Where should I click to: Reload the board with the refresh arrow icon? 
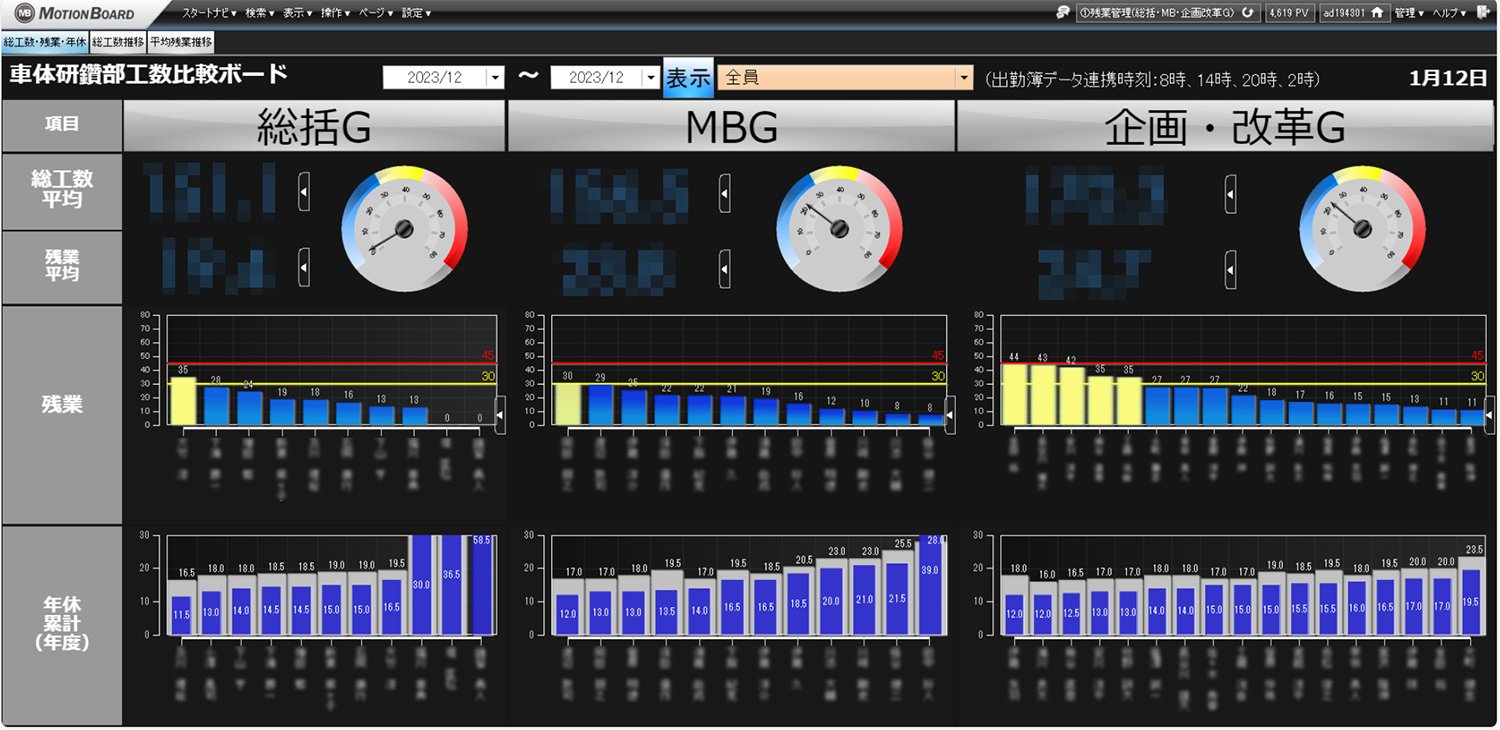pos(1248,13)
